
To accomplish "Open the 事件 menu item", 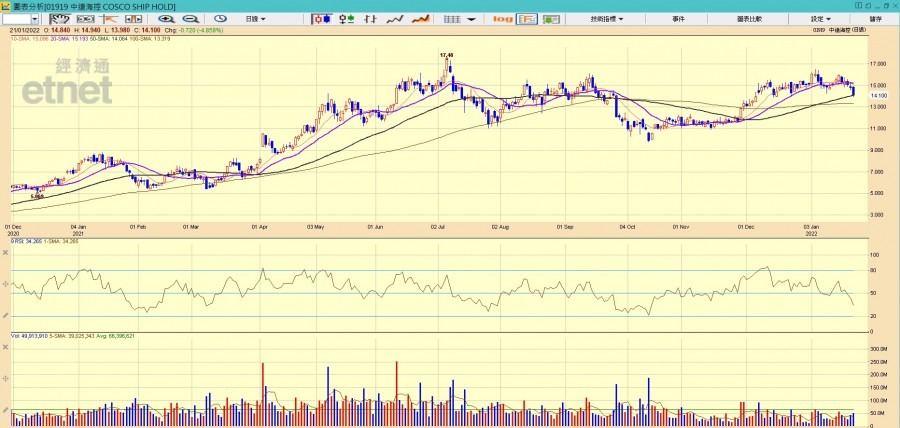I will click(679, 19).
